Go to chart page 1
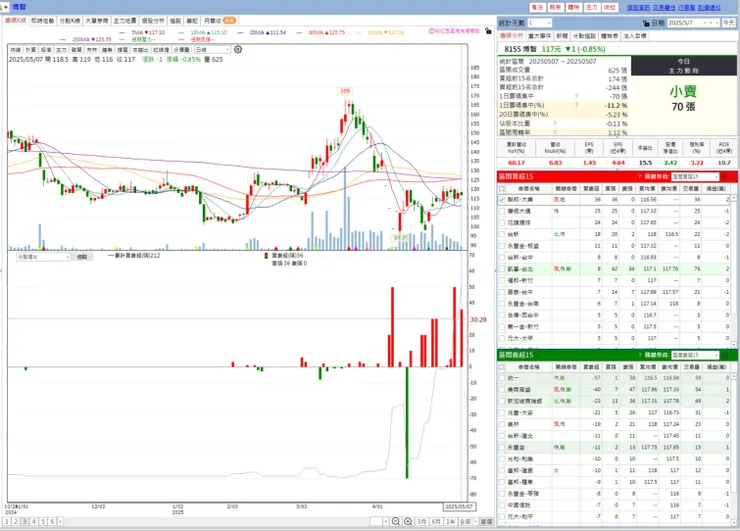 (7, 522)
